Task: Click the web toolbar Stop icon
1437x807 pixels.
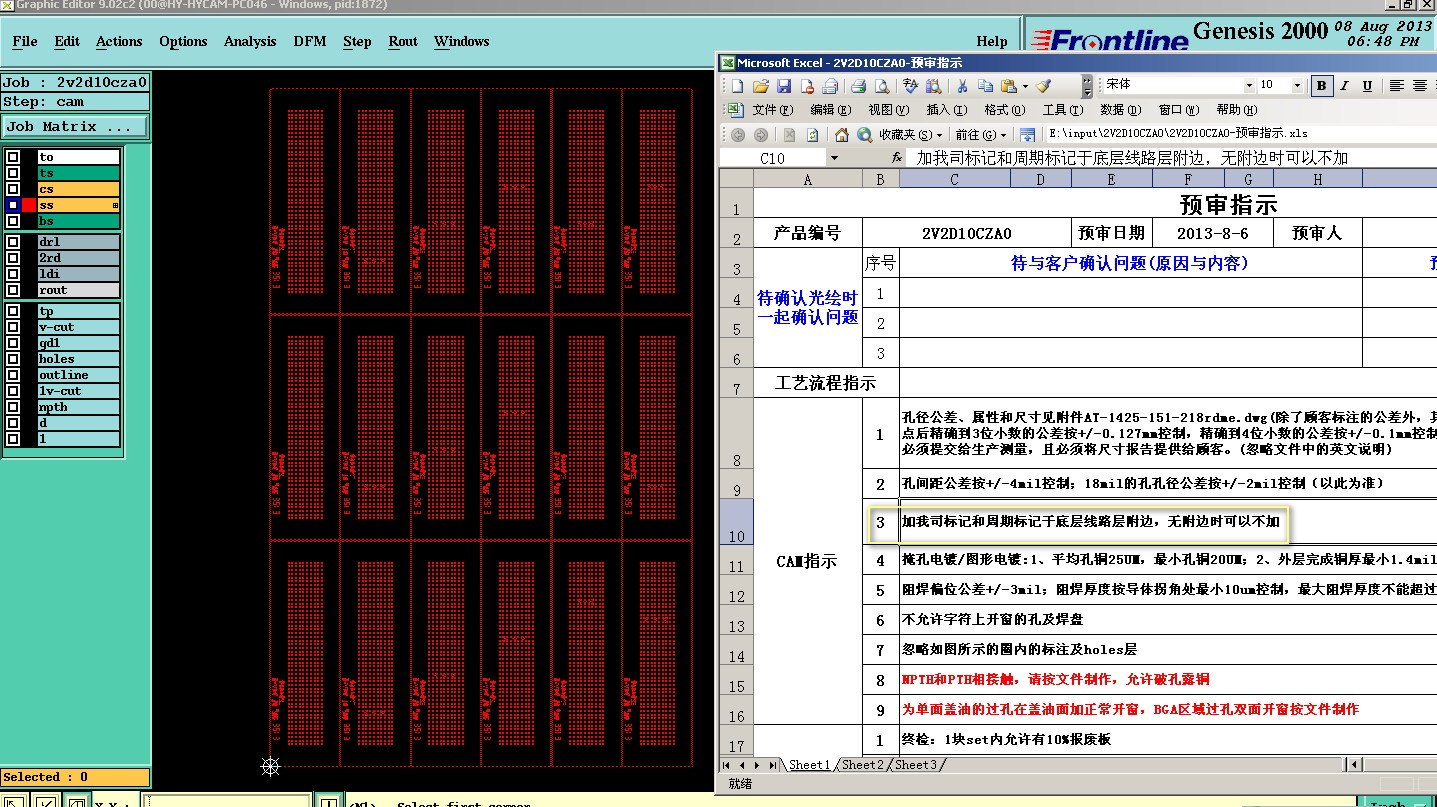Action: point(790,135)
